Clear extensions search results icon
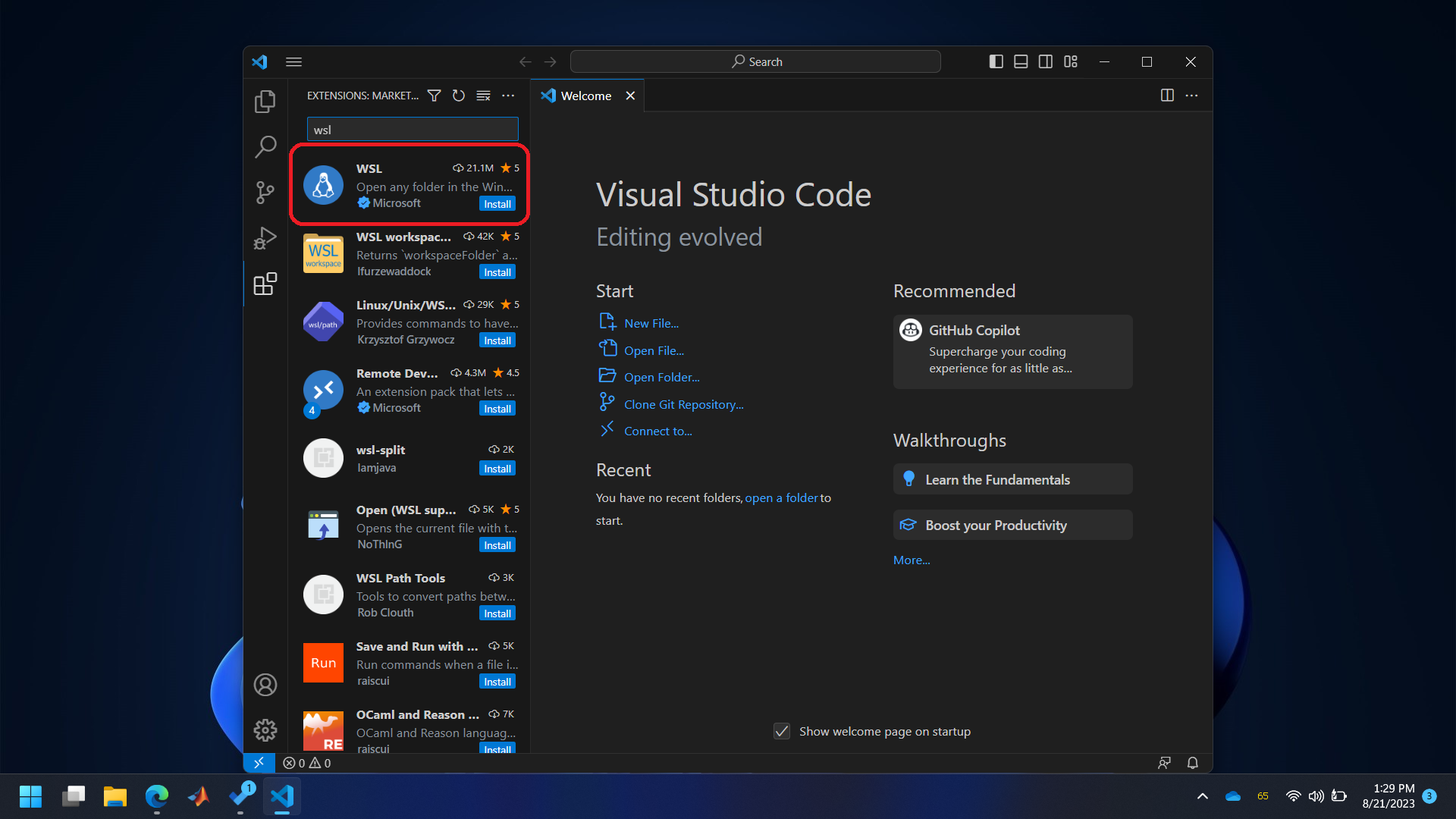1456x819 pixels. pos(483,96)
